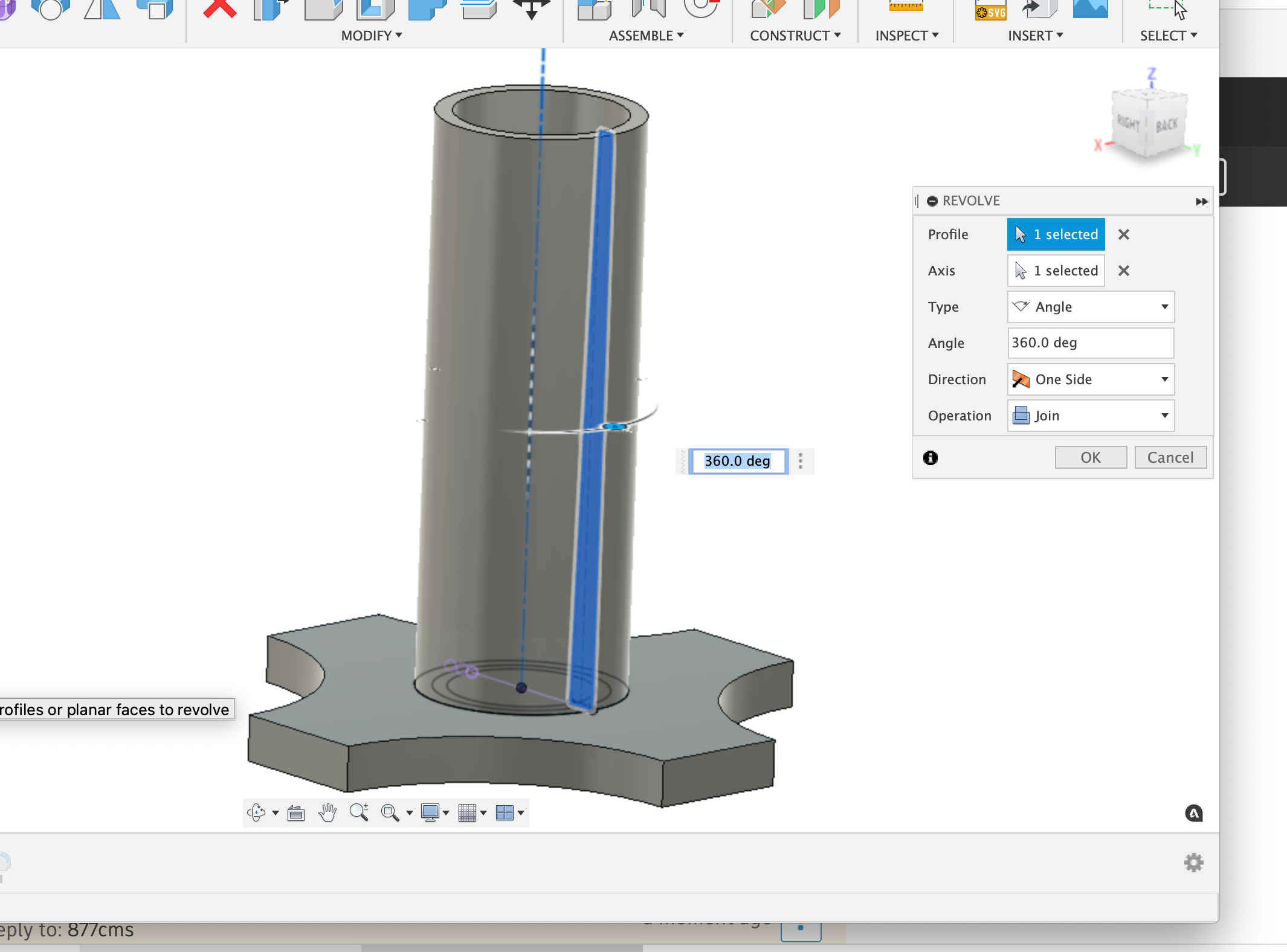Clear the selected Profile with the X
Viewport: 1287px width, 952px height.
pos(1124,234)
